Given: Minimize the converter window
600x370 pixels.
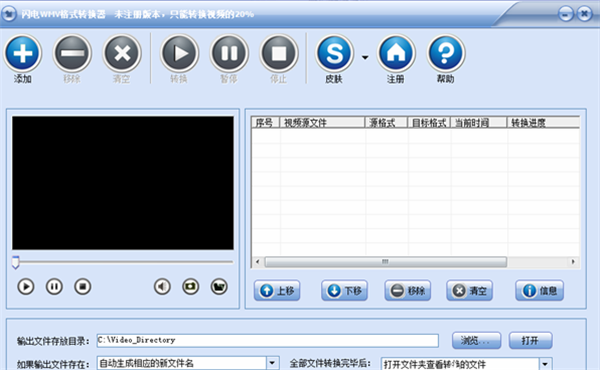Looking at the screenshot, I should 566,15.
